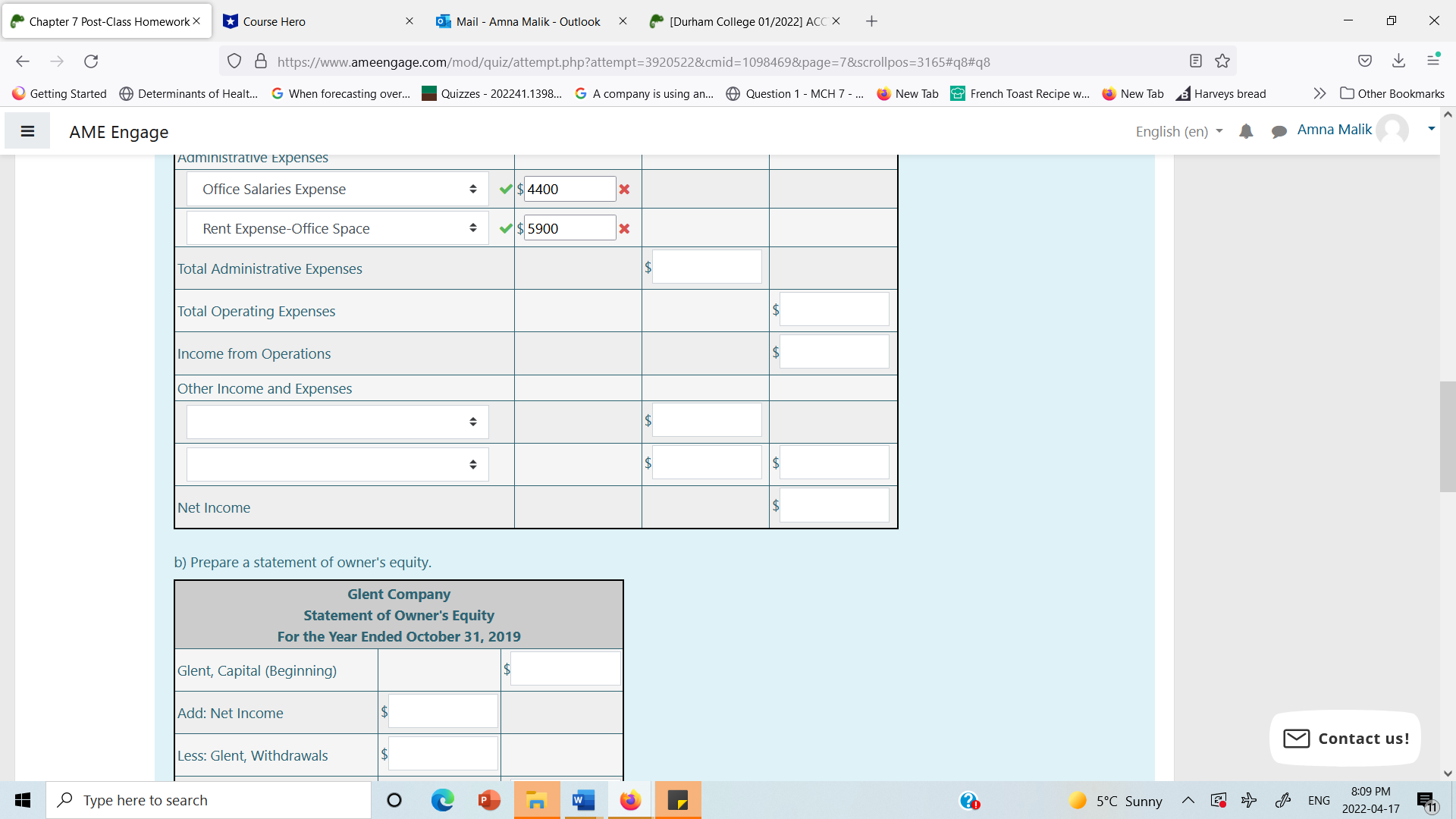Expand the Rent Expense-Office Space dropdown

pyautogui.click(x=337, y=228)
